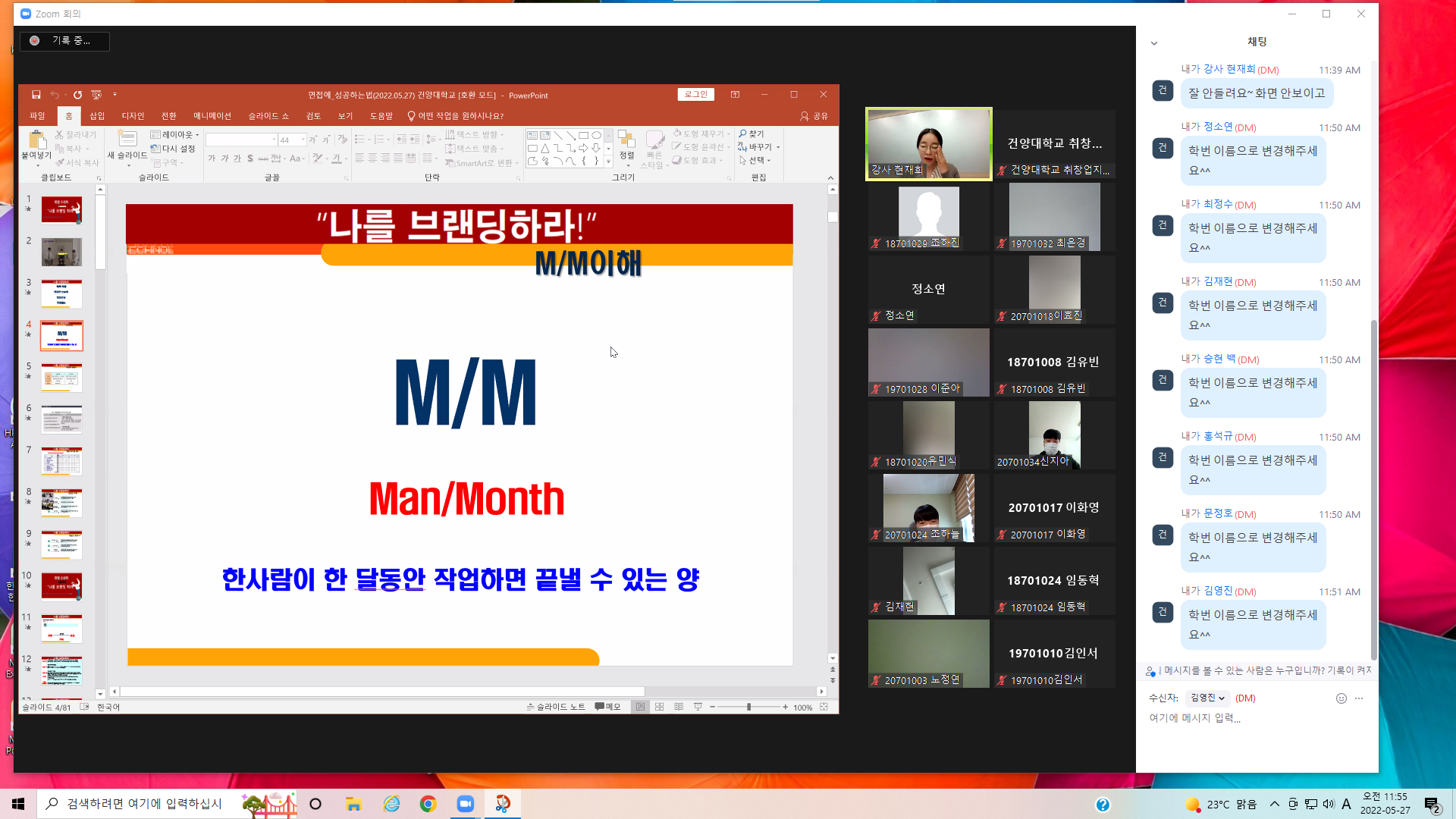
Task: Toggle the slide notes pane
Action: coord(556,707)
